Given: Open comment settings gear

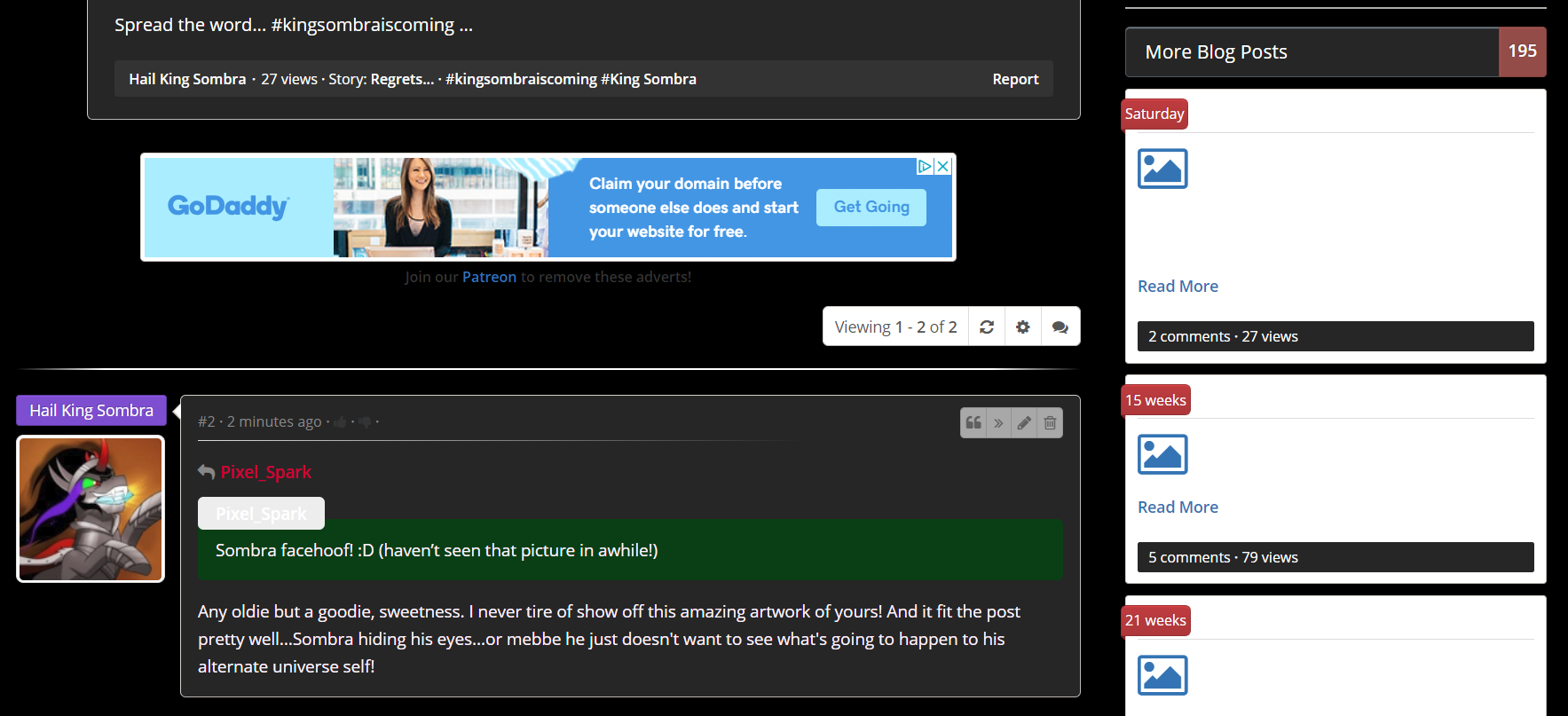Looking at the screenshot, I should (1022, 327).
